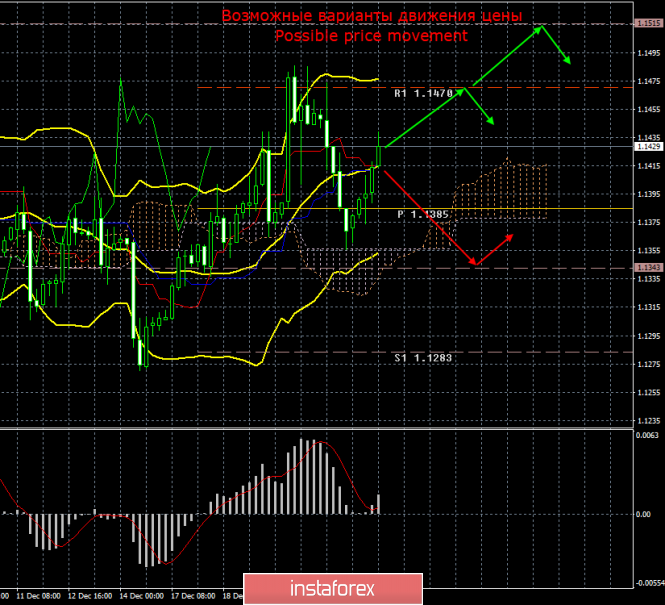The height and width of the screenshot is (605, 665).
Task: Open the instaforex logo banner
Action: pyautogui.click(x=333, y=589)
